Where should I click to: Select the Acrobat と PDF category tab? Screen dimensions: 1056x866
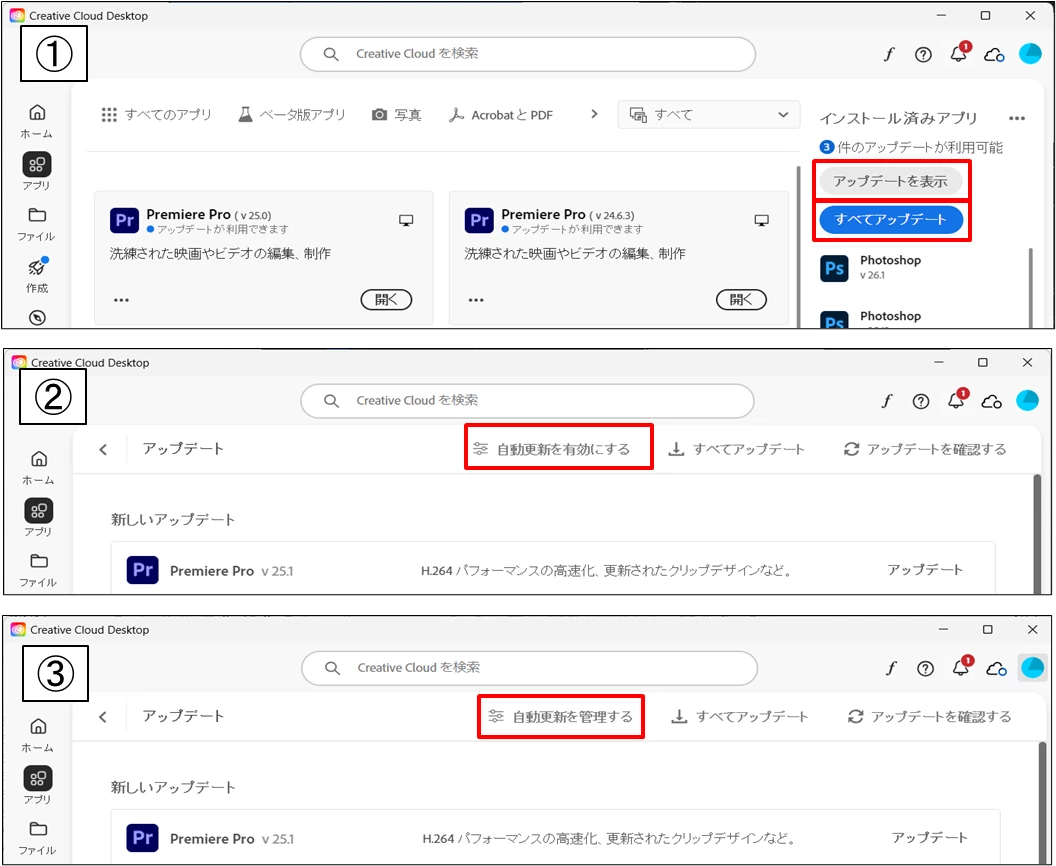tap(501, 115)
